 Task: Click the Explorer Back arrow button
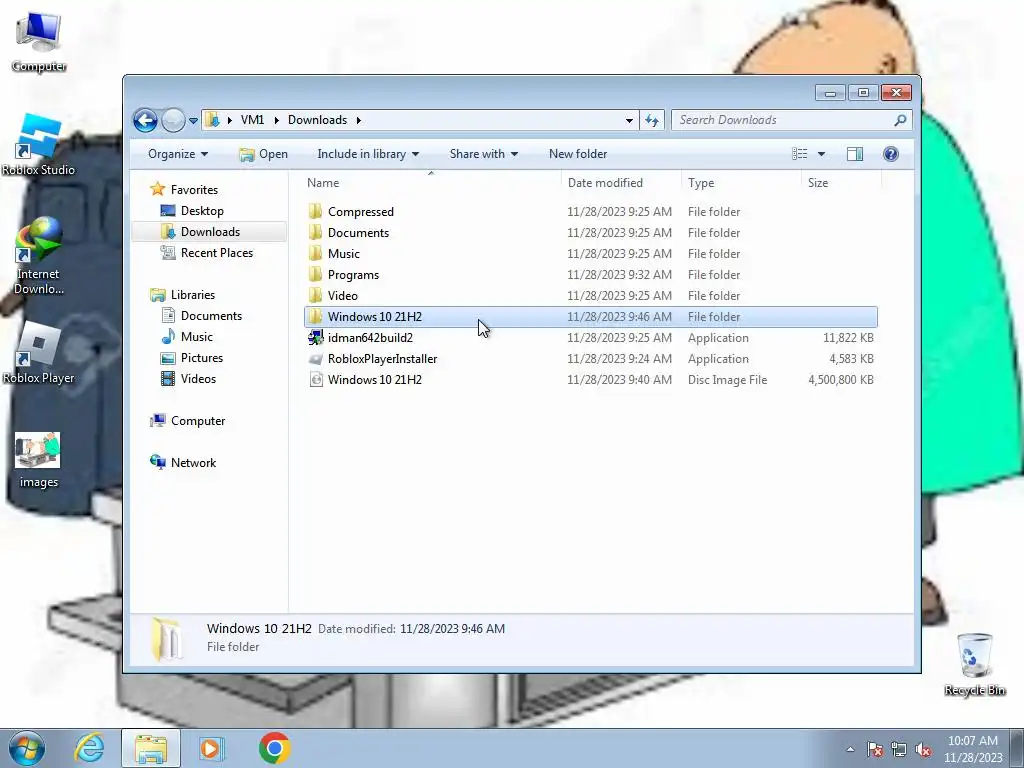point(145,120)
